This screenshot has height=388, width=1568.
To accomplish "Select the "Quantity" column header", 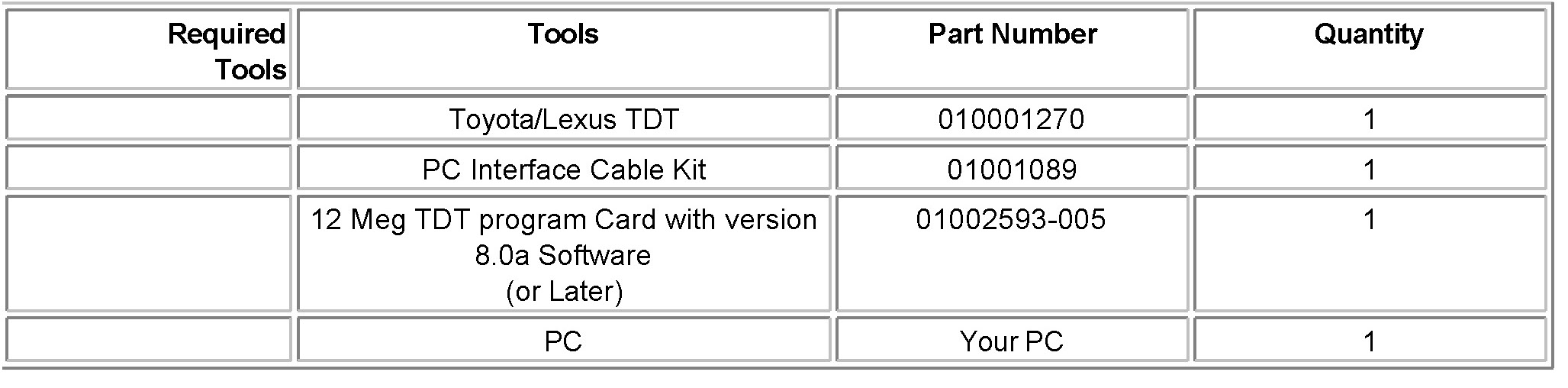I will coord(1368,34).
